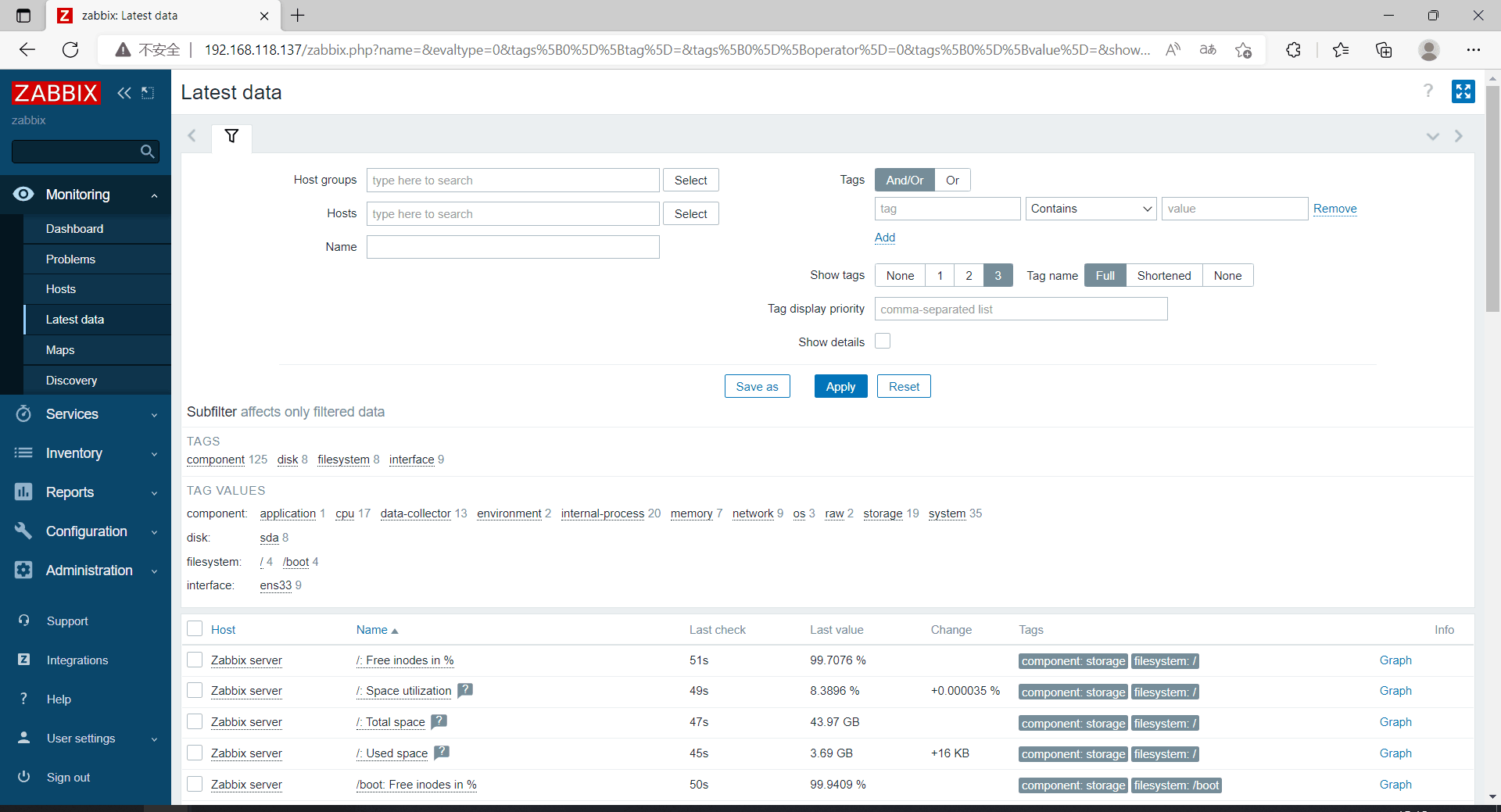The image size is (1501, 812).
Task: Click the Configuration wrench icon
Action: pos(23,531)
